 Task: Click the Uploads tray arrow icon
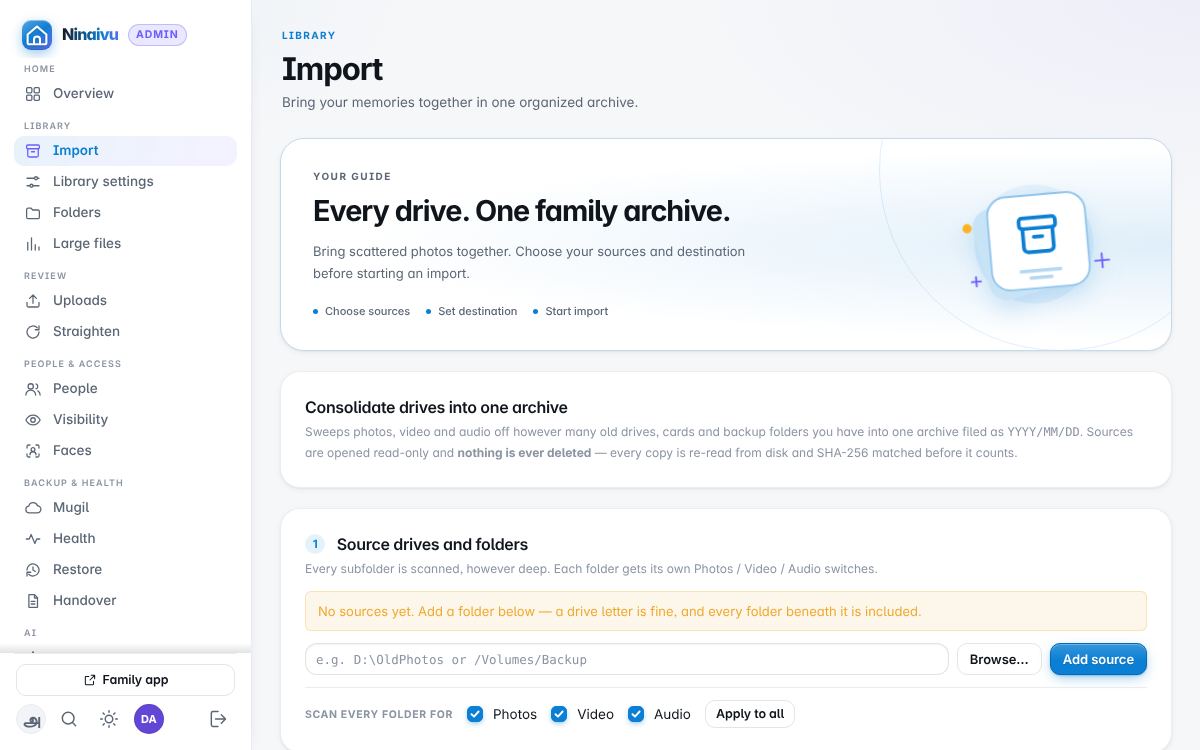(33, 300)
